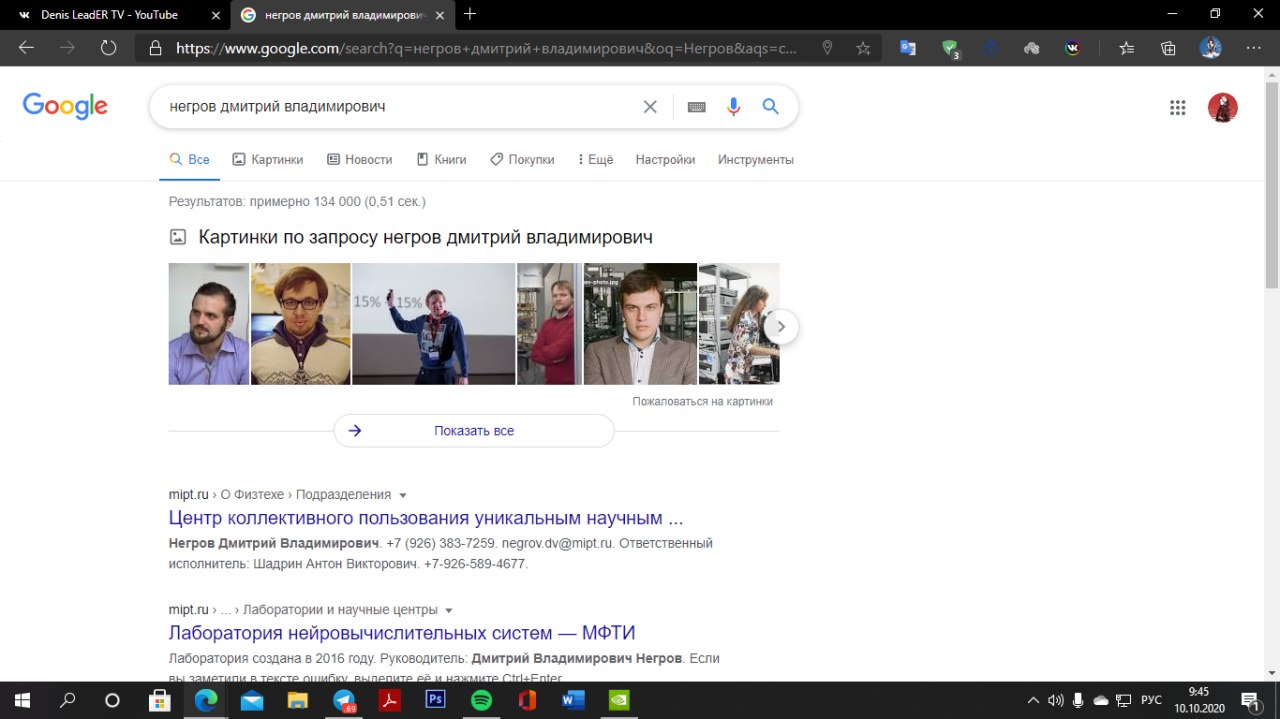Image resolution: width=1280 pixels, height=719 pixels.
Task: Open Google Translate extension icon
Action: [908, 48]
